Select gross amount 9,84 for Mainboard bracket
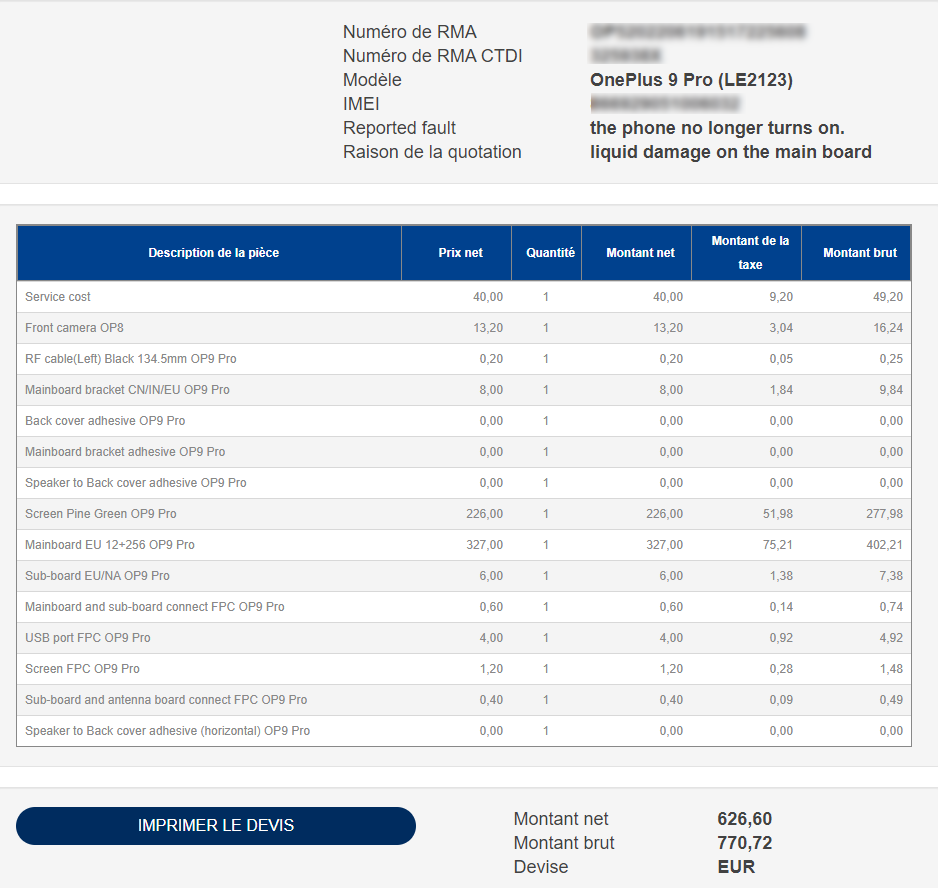The height and width of the screenshot is (888, 938). point(891,390)
